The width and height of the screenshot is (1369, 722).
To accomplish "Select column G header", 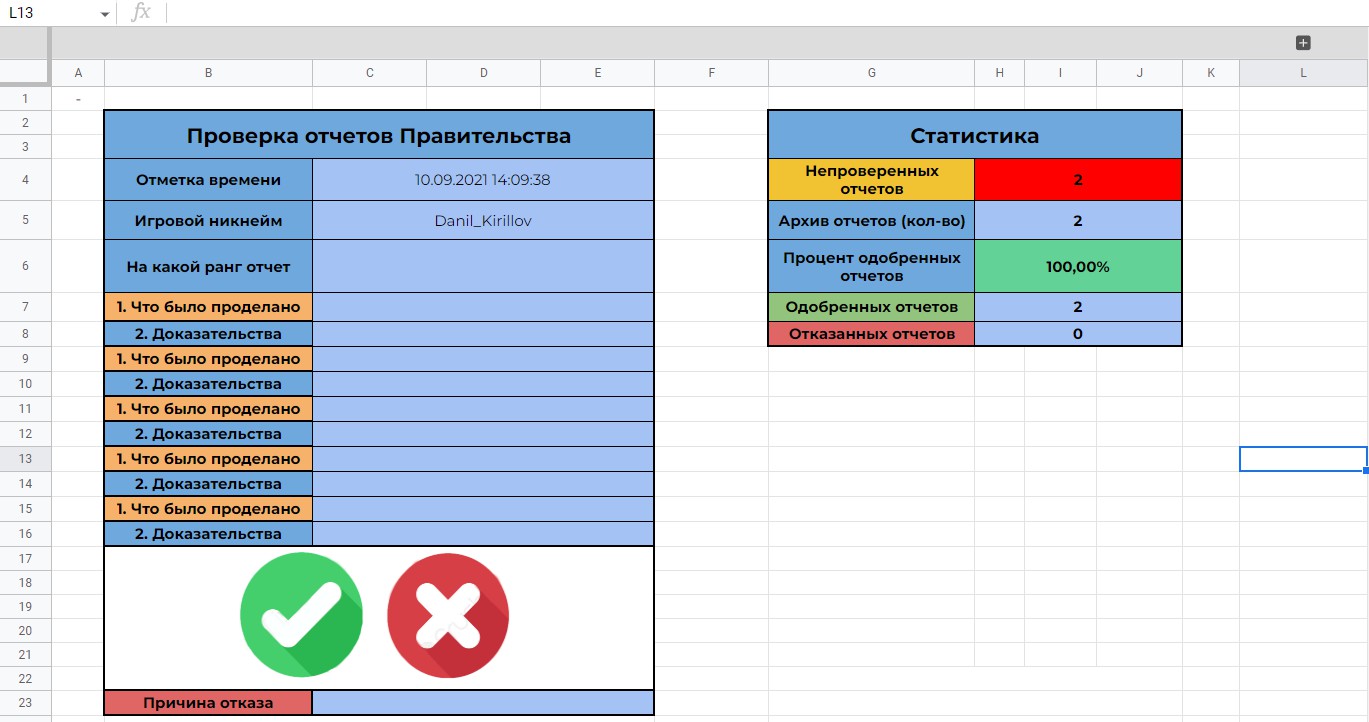I will 872,73.
